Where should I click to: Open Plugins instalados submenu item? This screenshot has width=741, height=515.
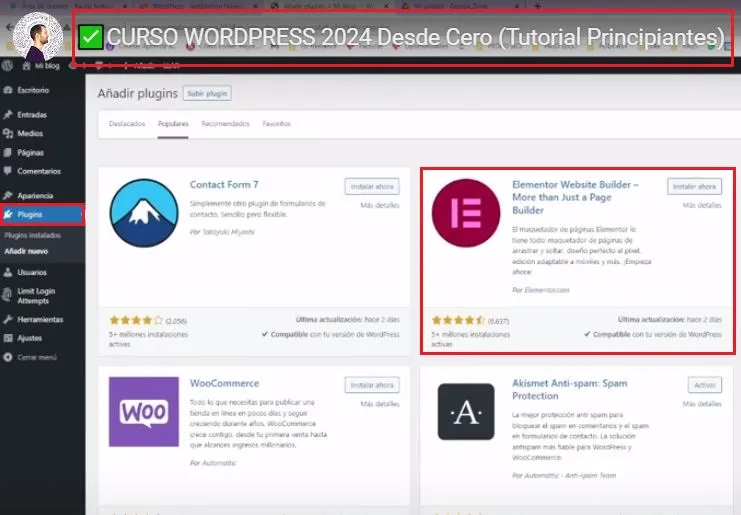(32, 235)
